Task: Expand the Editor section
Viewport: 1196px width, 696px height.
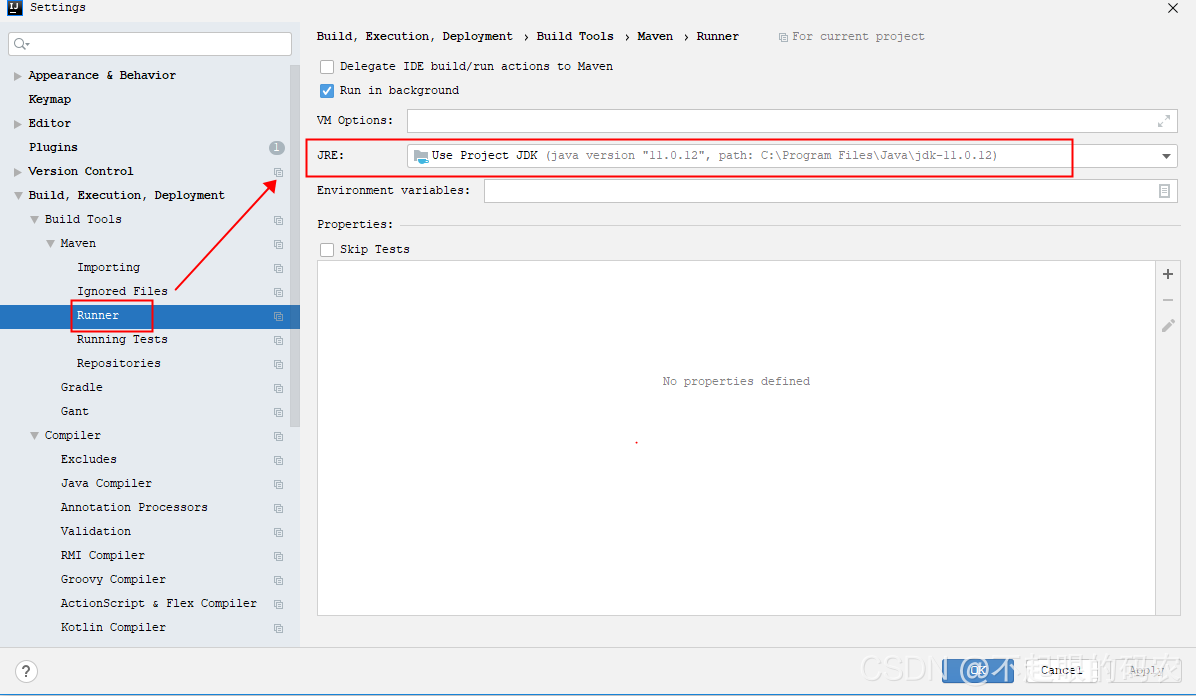Action: pos(18,124)
